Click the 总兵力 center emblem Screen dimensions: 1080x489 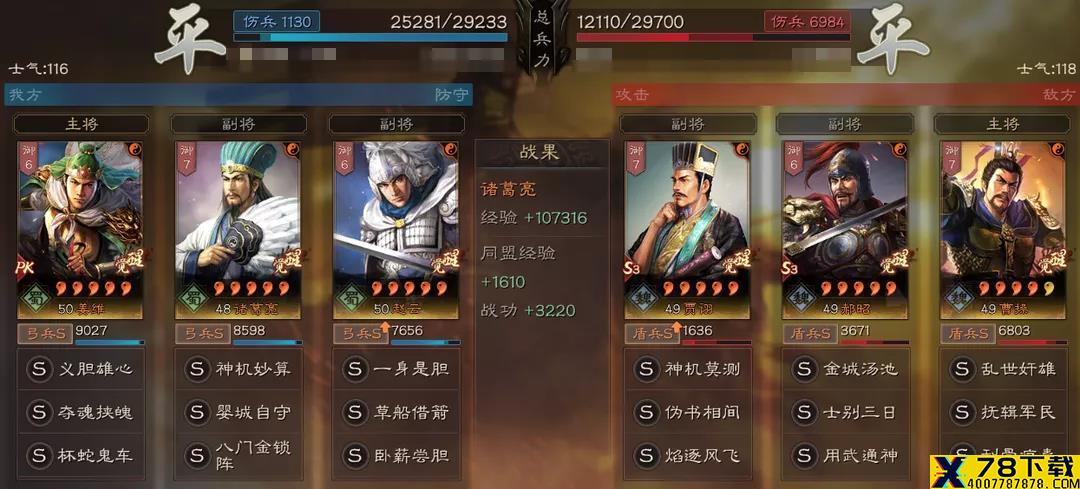pyautogui.click(x=541, y=39)
